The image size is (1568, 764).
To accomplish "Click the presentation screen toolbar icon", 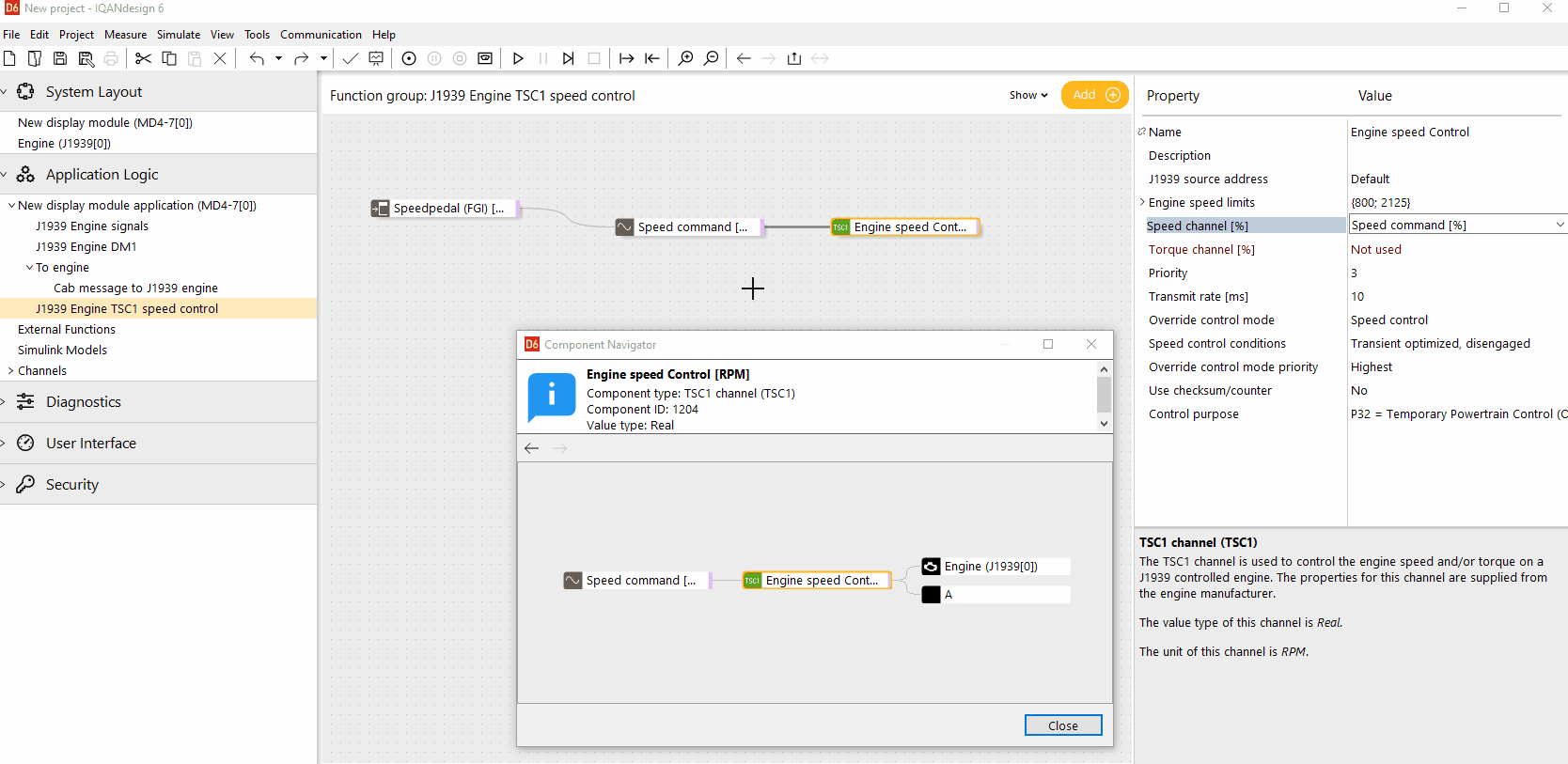I will coord(376,58).
